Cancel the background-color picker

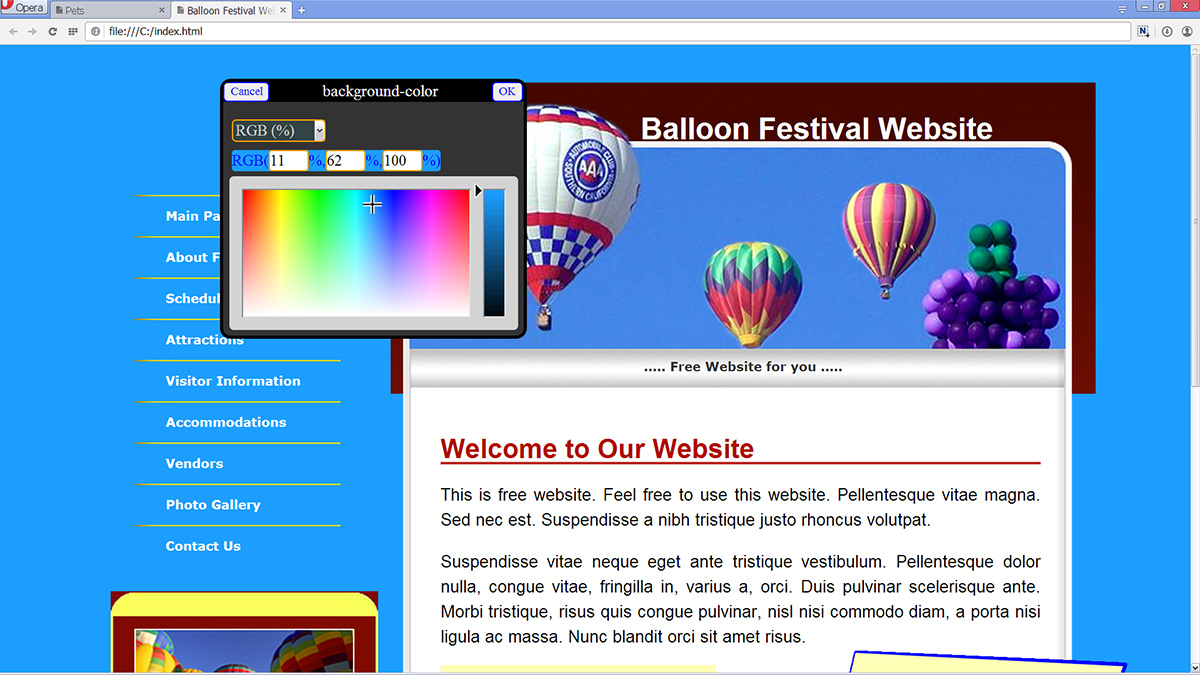pos(246,91)
